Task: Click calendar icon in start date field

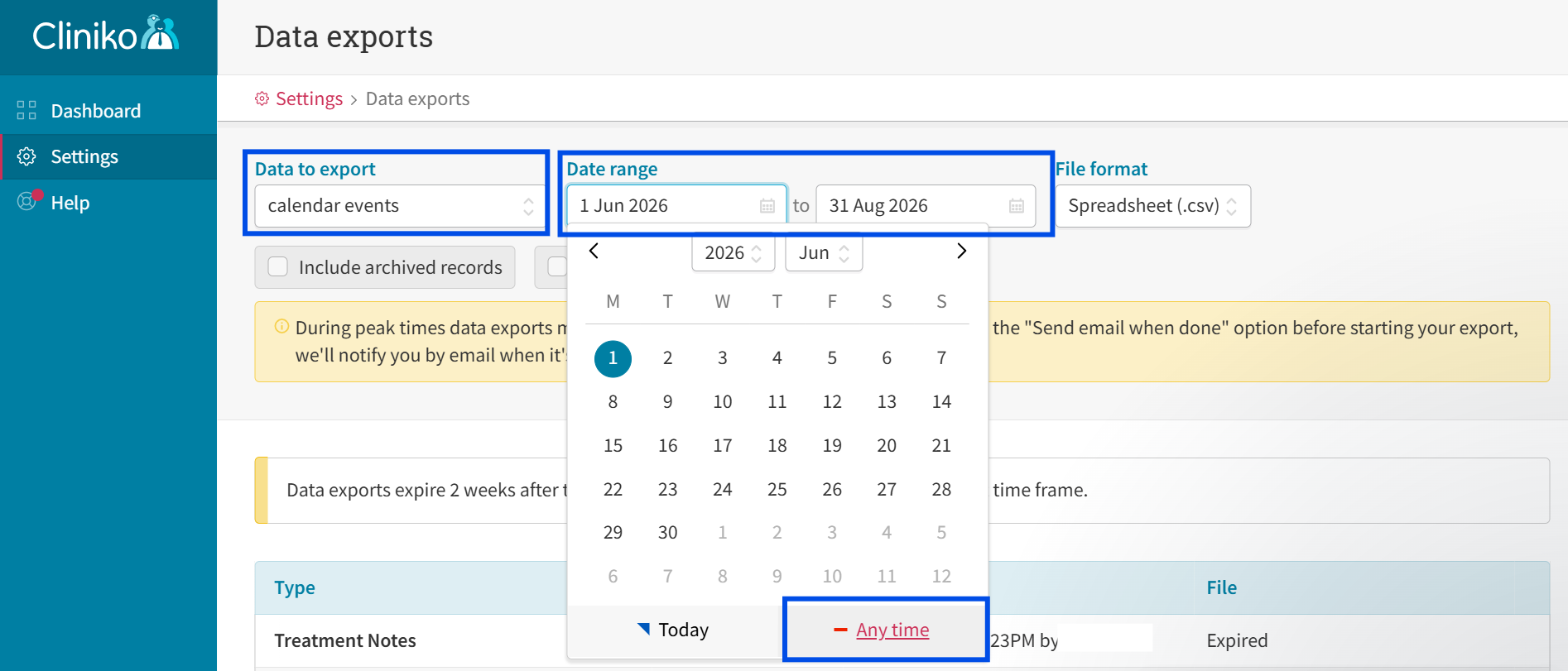Action: pyautogui.click(x=767, y=206)
